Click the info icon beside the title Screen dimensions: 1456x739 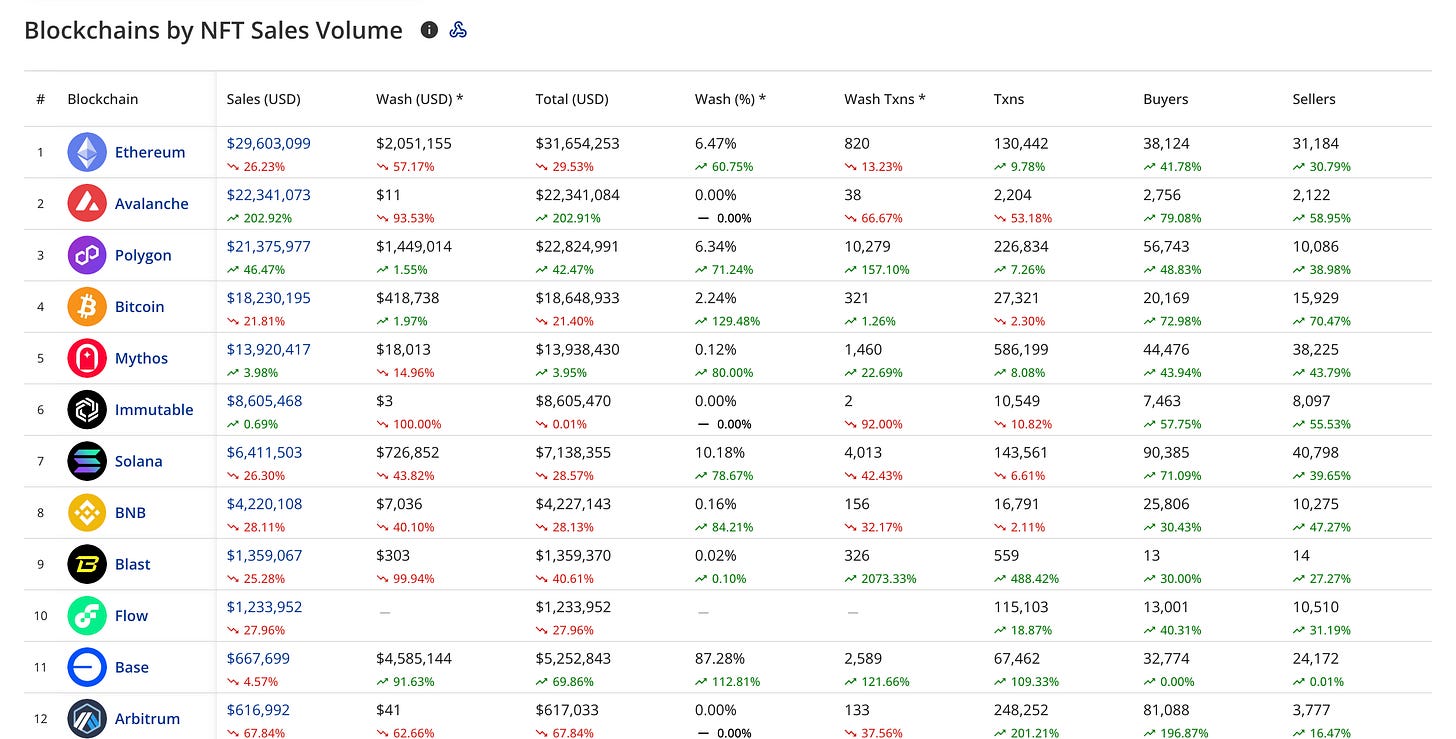tap(429, 30)
